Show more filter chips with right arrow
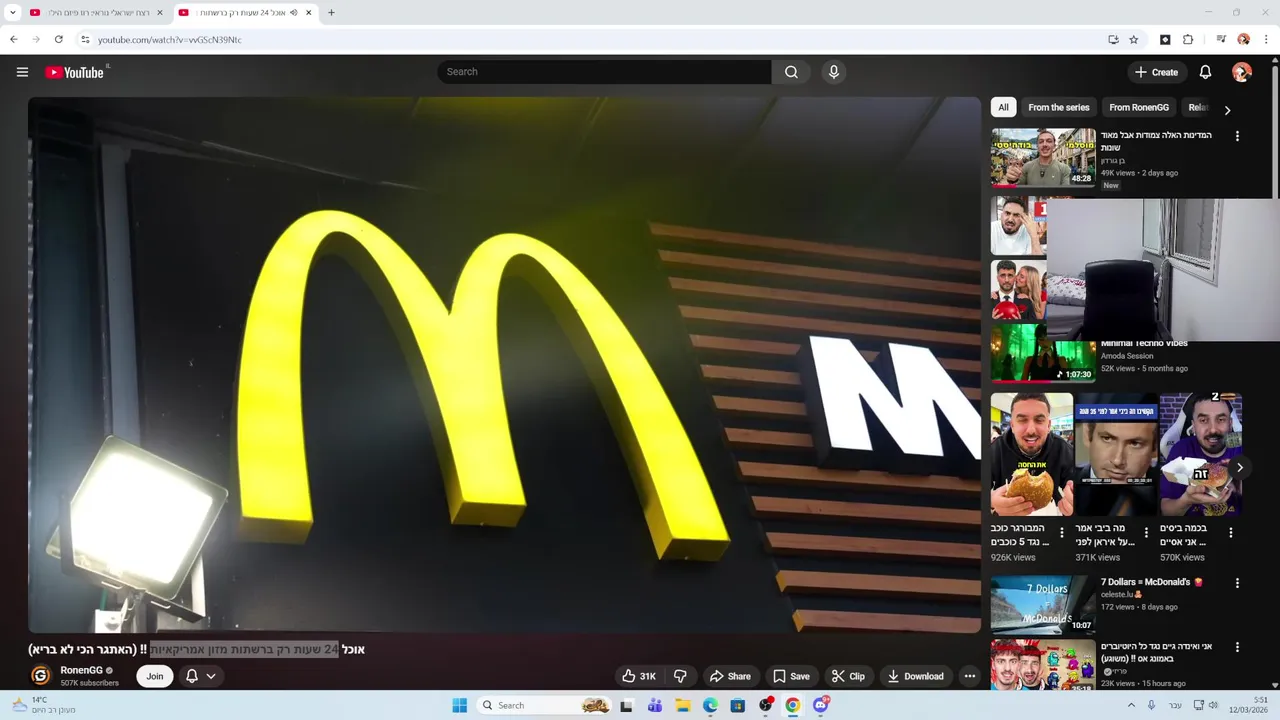Image resolution: width=1280 pixels, height=720 pixels. click(x=1227, y=110)
